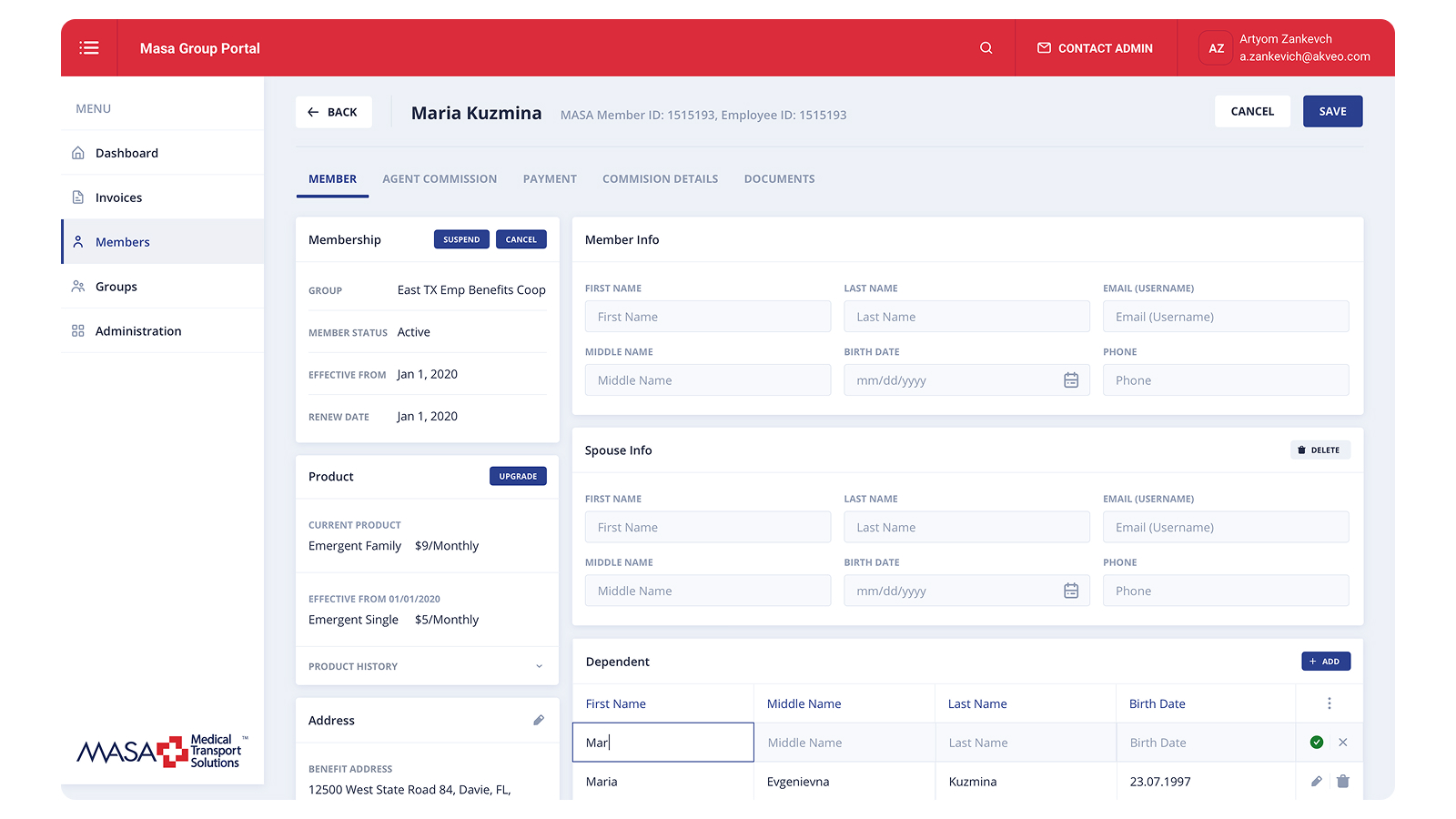Cancel the membership
The width and height of the screenshot is (1456, 819).
(x=521, y=239)
